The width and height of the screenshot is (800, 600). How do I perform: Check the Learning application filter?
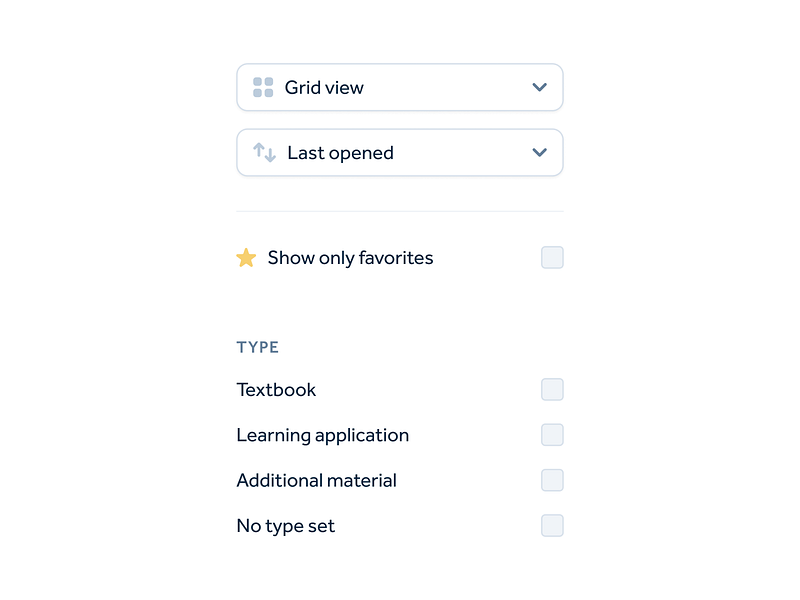[x=551, y=435]
